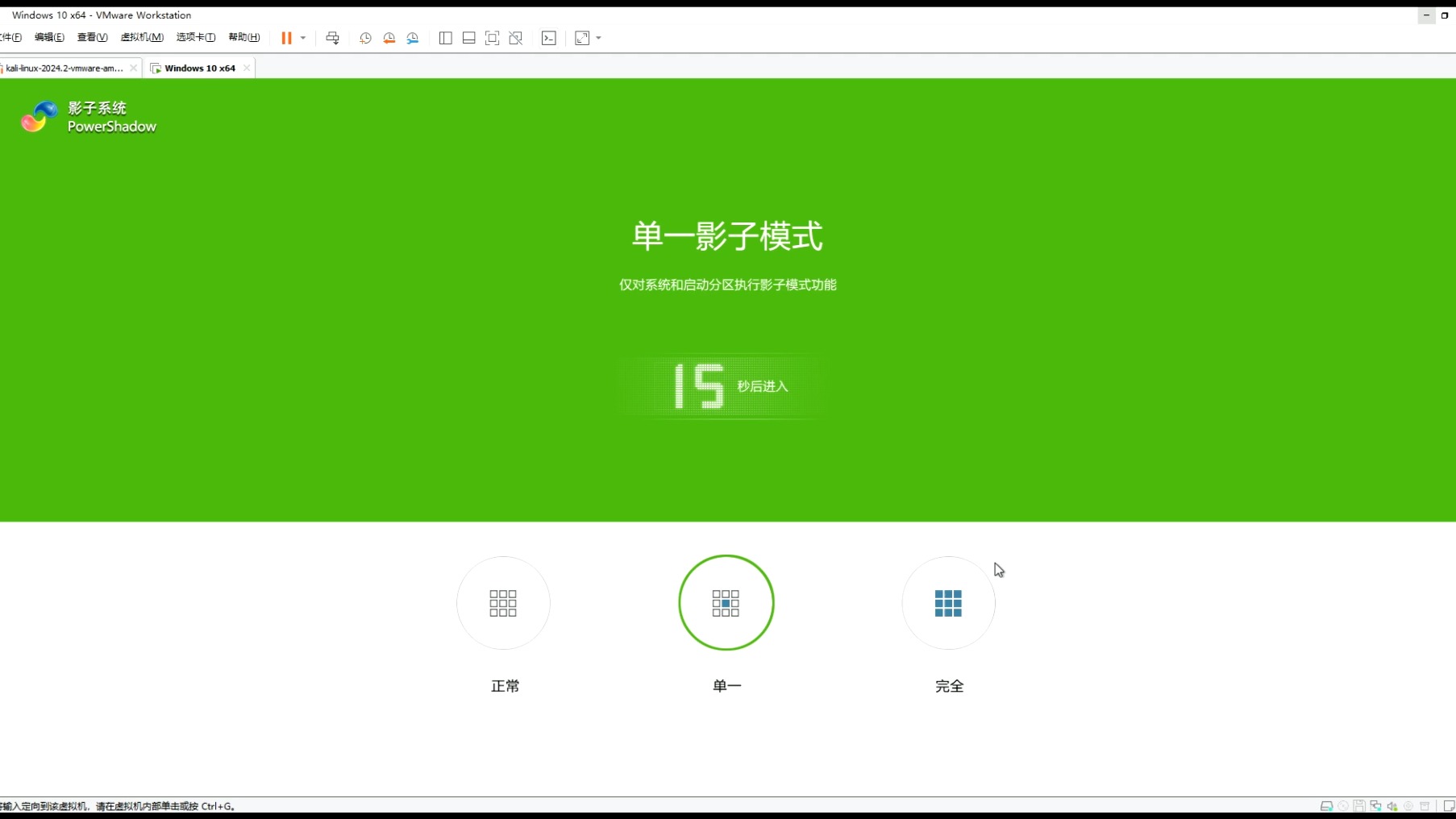
Task: Select the Windows 10 x64 tab
Action: [x=200, y=69]
